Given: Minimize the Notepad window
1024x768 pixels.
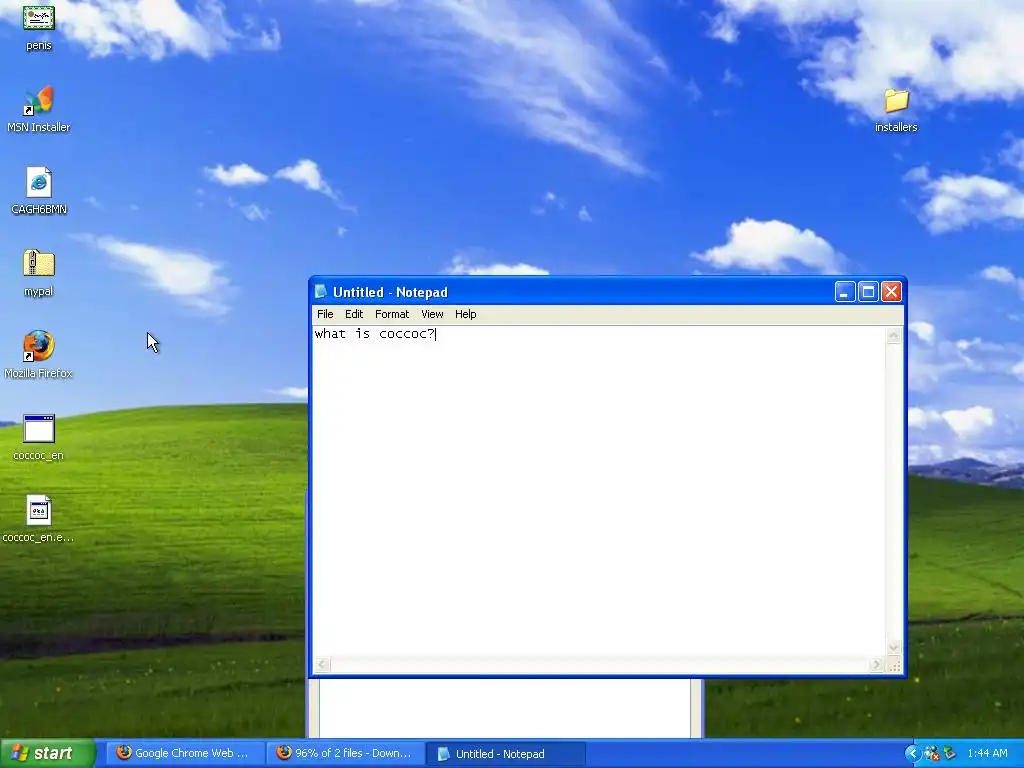Looking at the screenshot, I should pyautogui.click(x=844, y=291).
